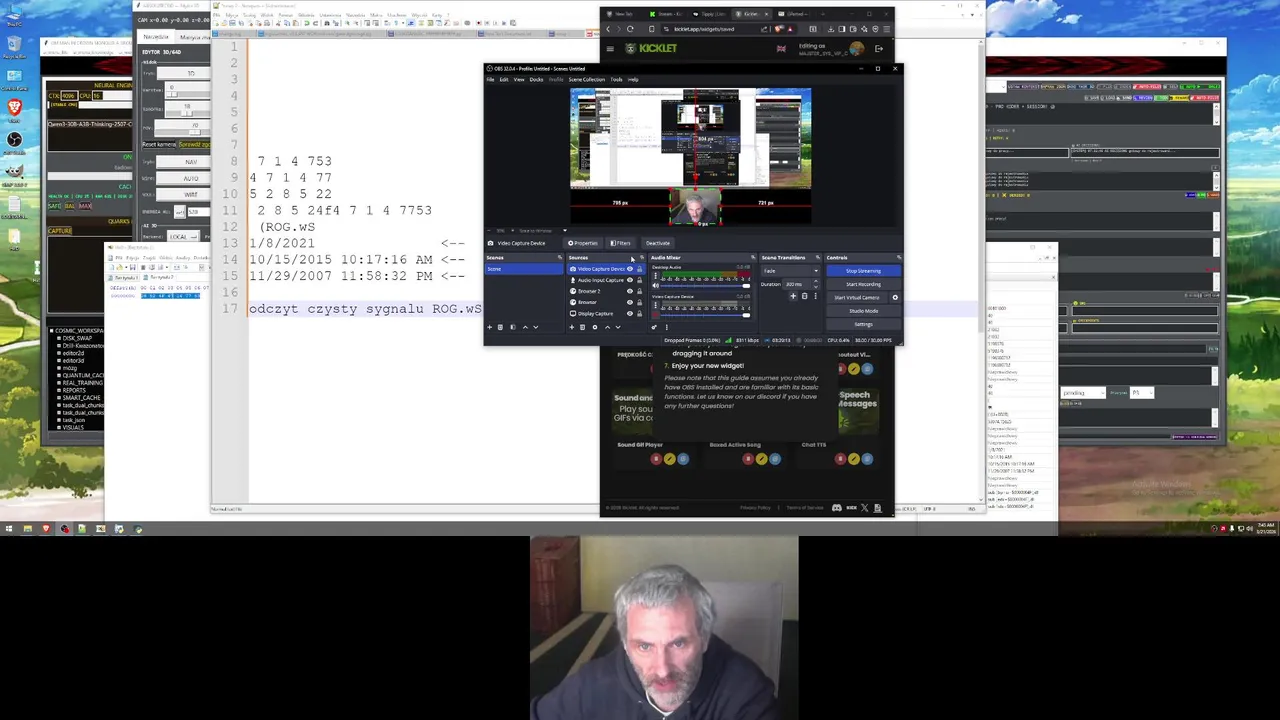The height and width of the screenshot is (720, 1280).
Task: Click red delete icon for Boxed Active Song
Action: click(x=748, y=459)
